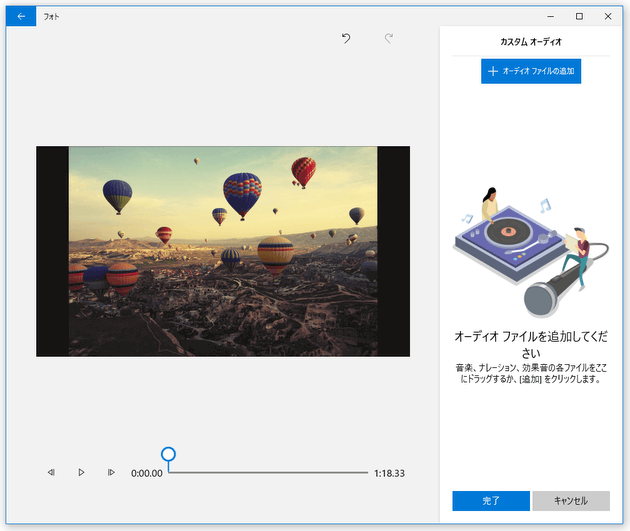Minimize the フォト window
Screen dimensions: 630x531
[549, 16]
